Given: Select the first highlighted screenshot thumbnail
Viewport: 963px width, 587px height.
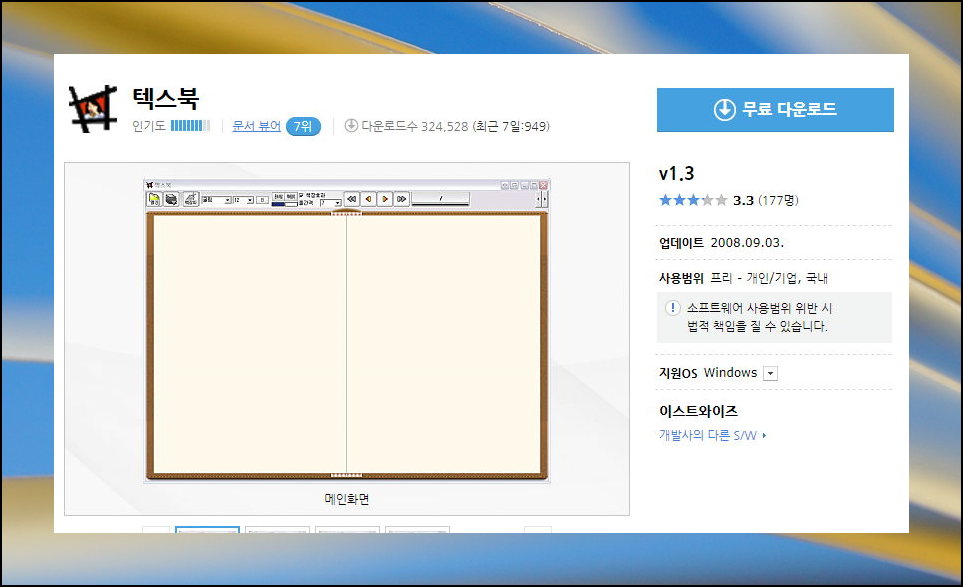Looking at the screenshot, I should [208, 529].
